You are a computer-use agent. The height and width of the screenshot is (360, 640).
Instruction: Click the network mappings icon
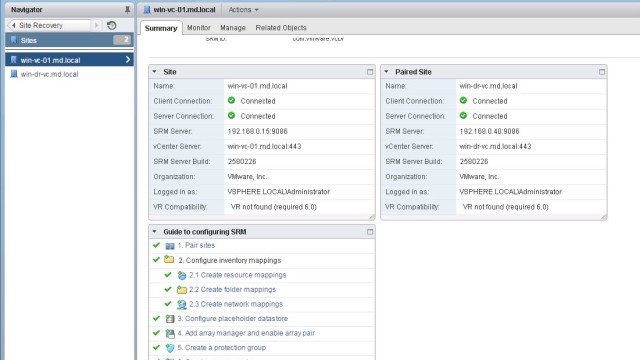pos(182,304)
